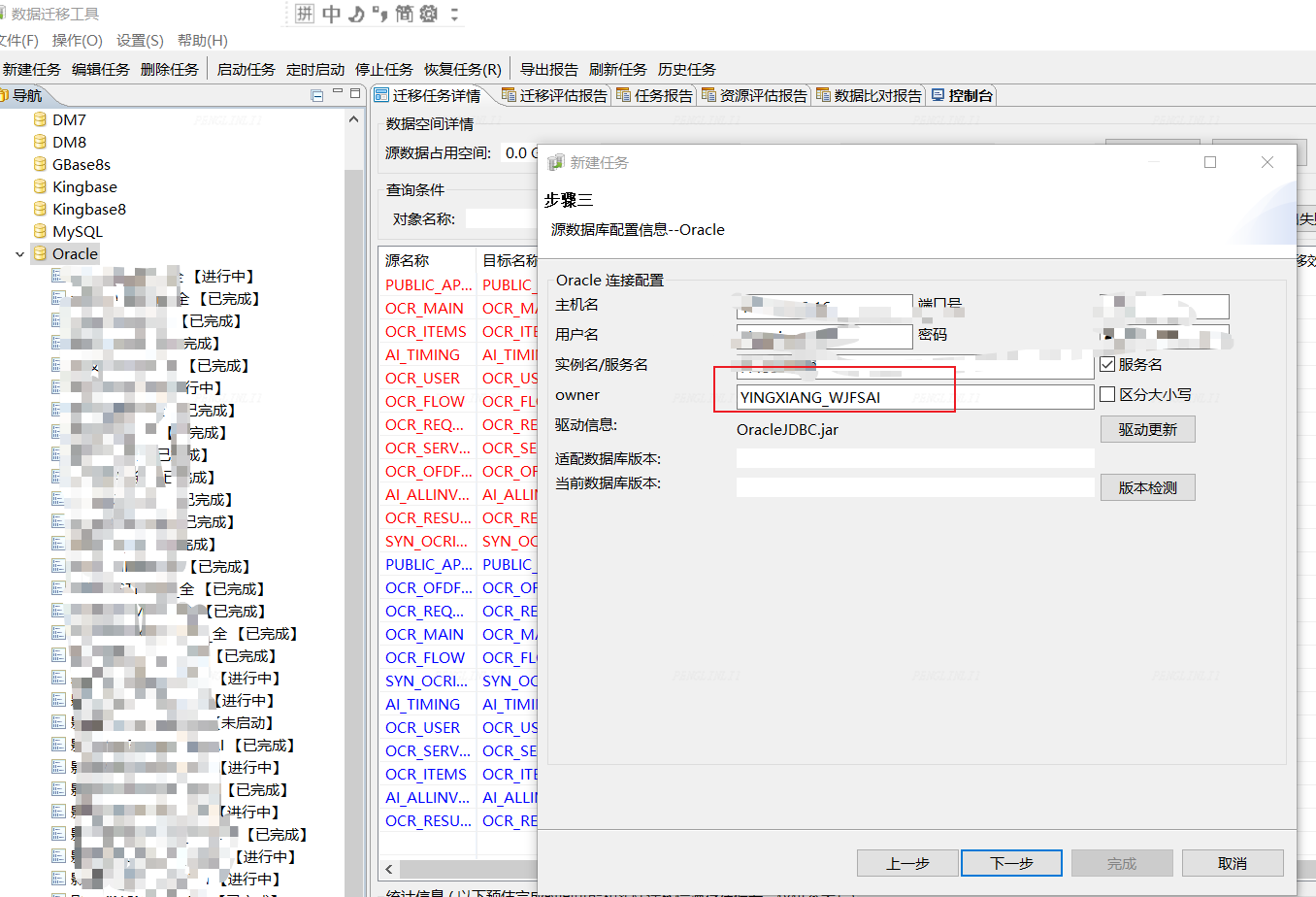
Task: Open the 帮助(H) menu
Action: [x=202, y=40]
